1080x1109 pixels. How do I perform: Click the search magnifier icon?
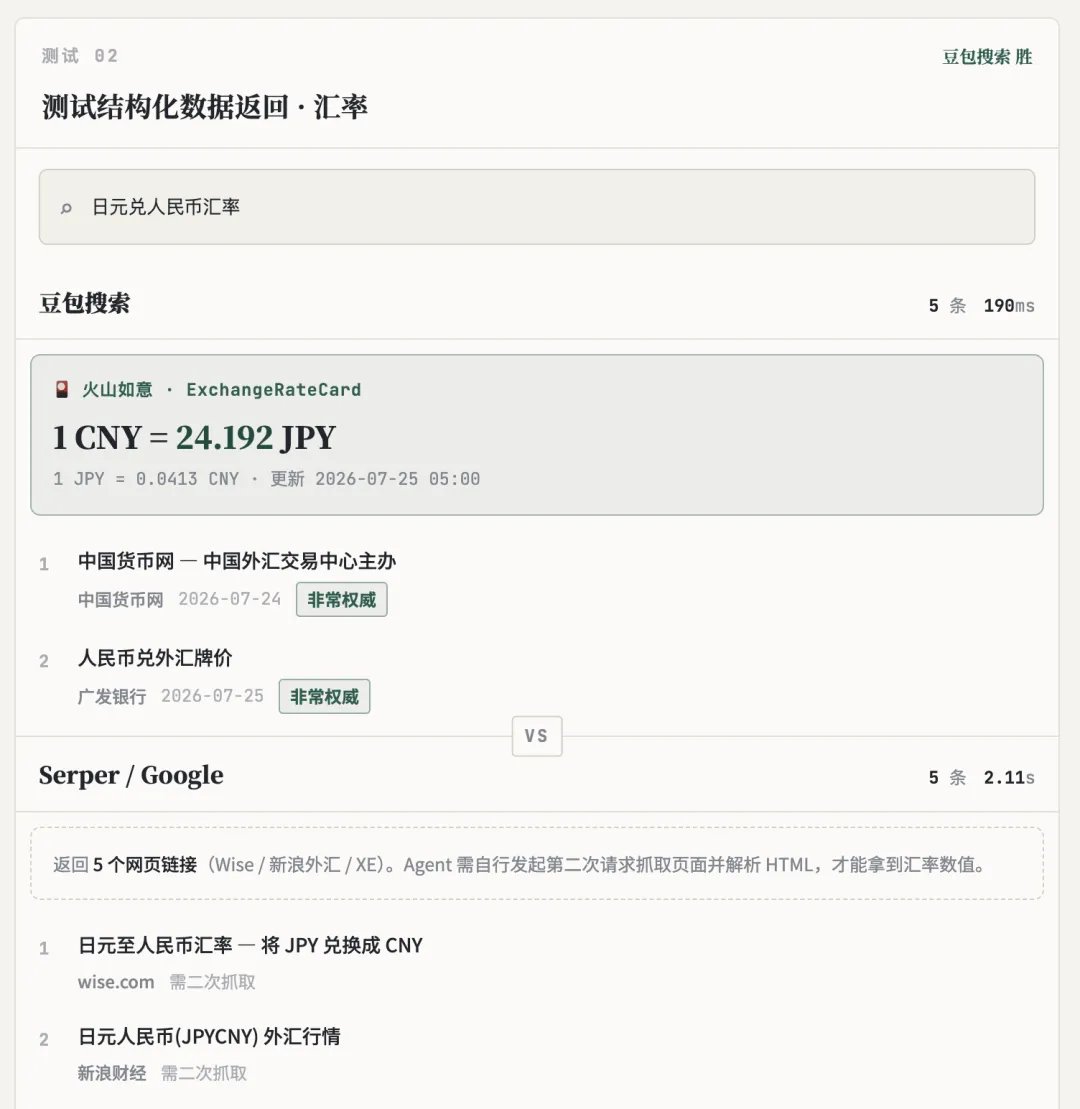[66, 208]
